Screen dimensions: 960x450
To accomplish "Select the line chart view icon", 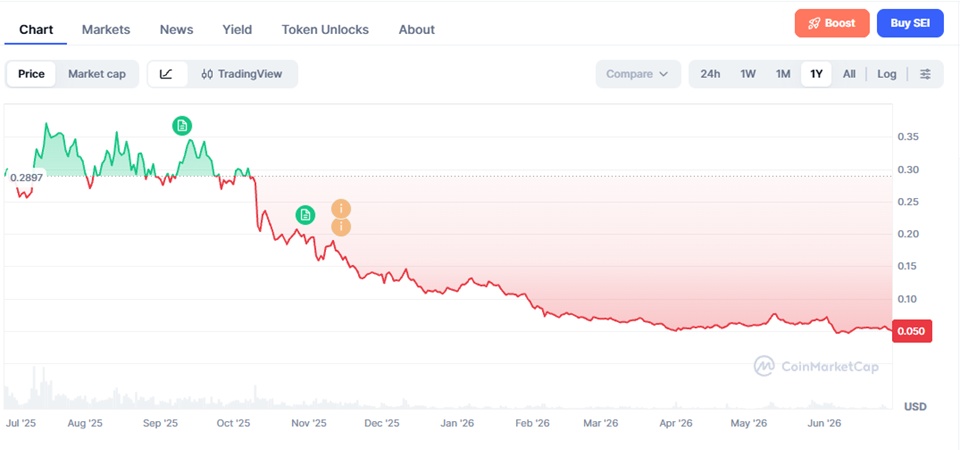I will 166,74.
